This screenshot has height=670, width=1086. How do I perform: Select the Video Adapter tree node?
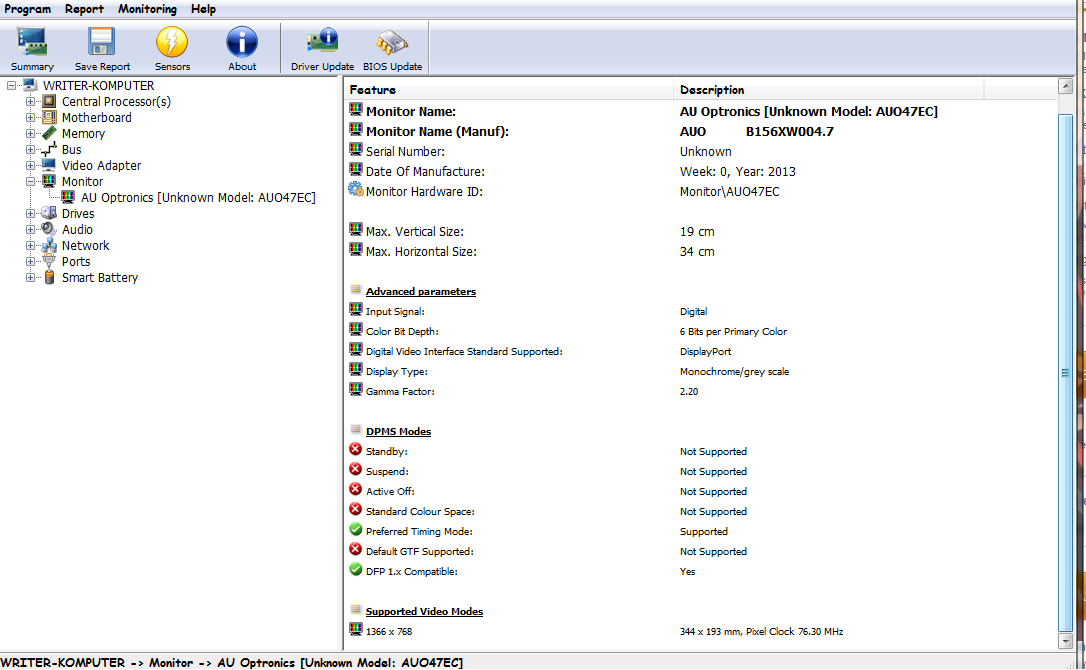[x=101, y=166]
